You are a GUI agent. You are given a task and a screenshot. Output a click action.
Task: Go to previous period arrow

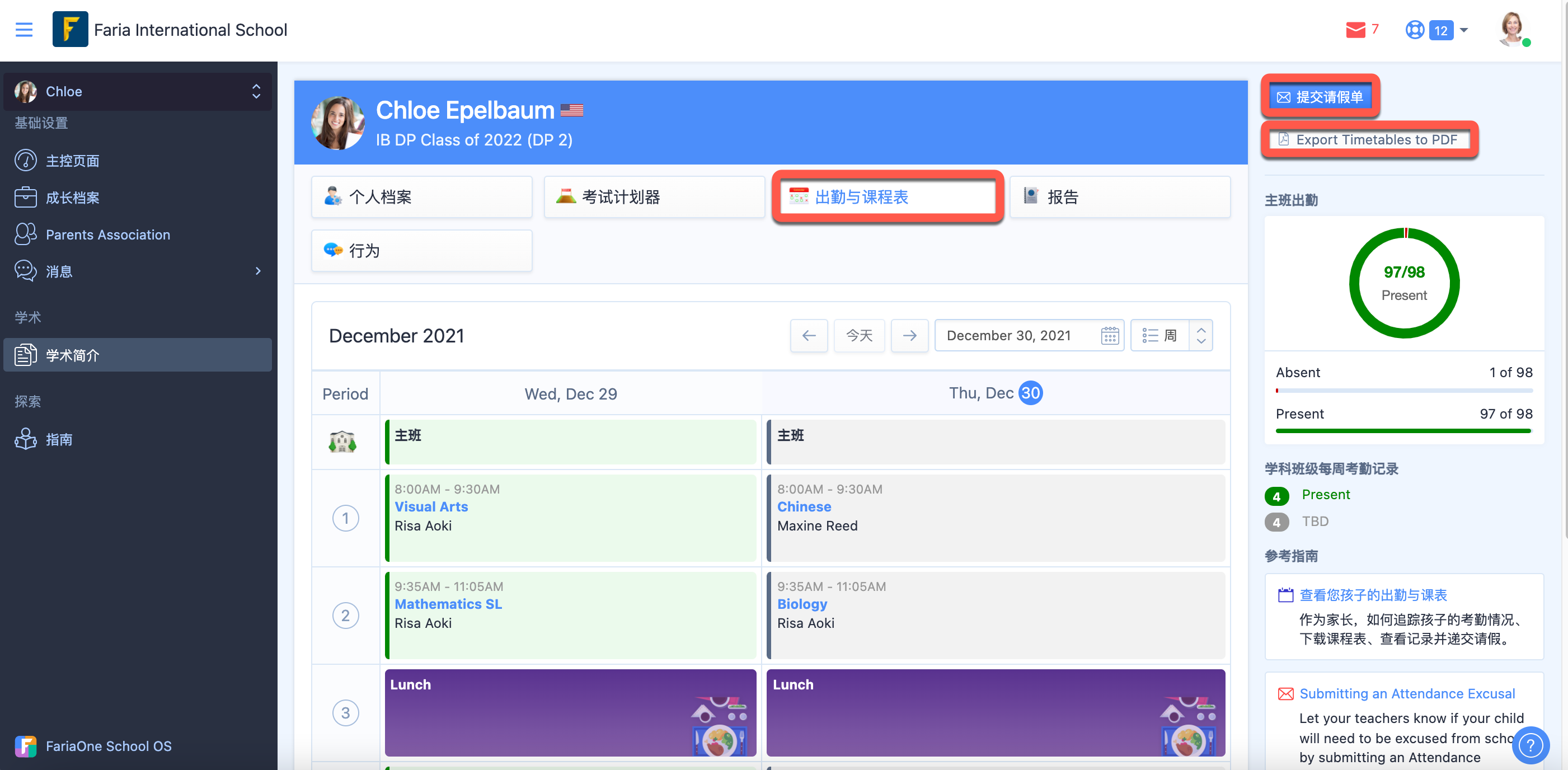[x=809, y=335]
